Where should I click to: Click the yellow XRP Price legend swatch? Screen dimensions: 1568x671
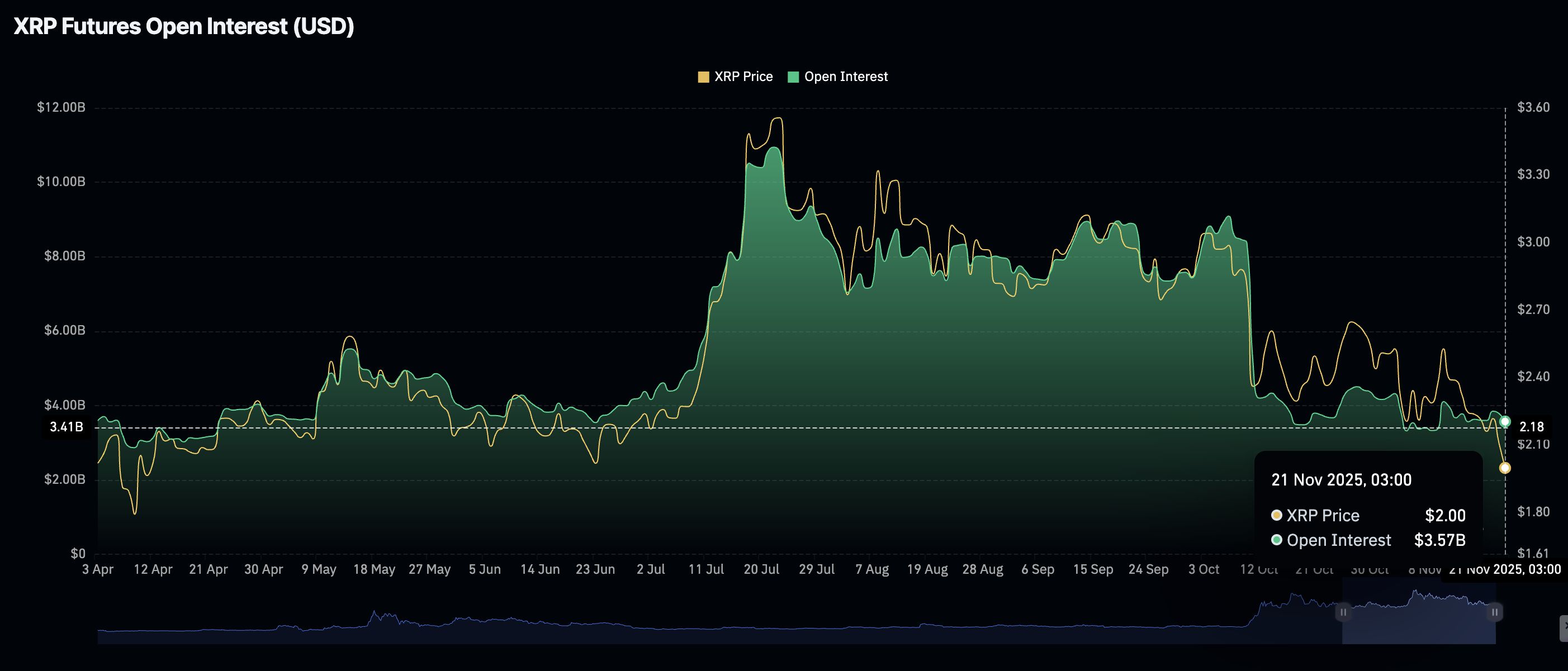click(x=703, y=77)
